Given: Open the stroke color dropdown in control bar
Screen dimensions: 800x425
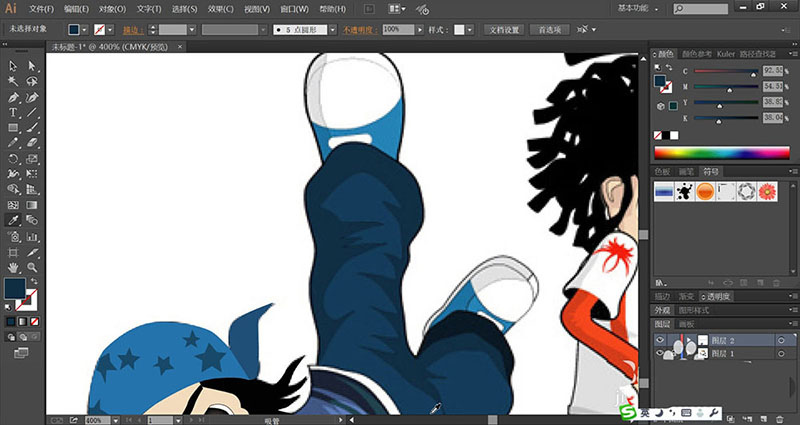Looking at the screenshot, I should click(x=110, y=30).
